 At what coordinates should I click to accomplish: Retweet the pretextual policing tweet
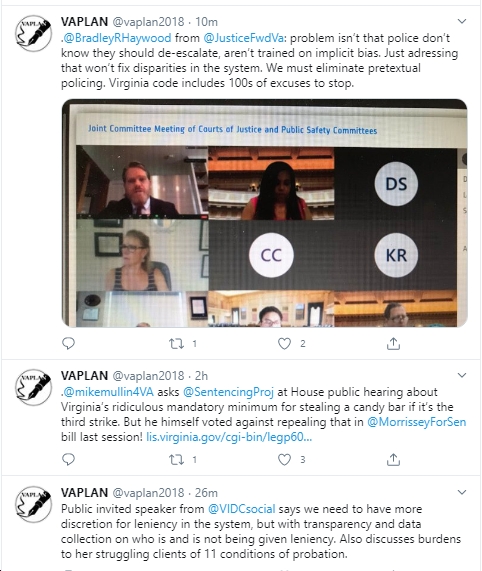click(x=177, y=343)
